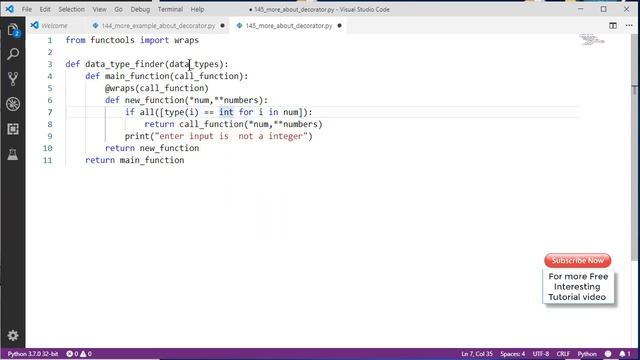Open the Search view in activity bar
The image size is (640, 360).
coord(13,54)
